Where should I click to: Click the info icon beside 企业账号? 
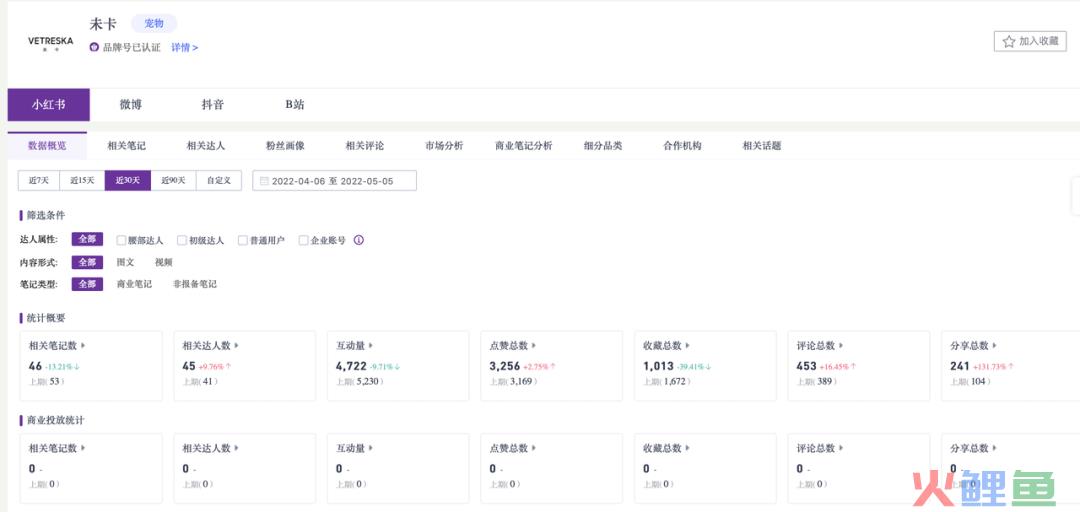(x=358, y=240)
